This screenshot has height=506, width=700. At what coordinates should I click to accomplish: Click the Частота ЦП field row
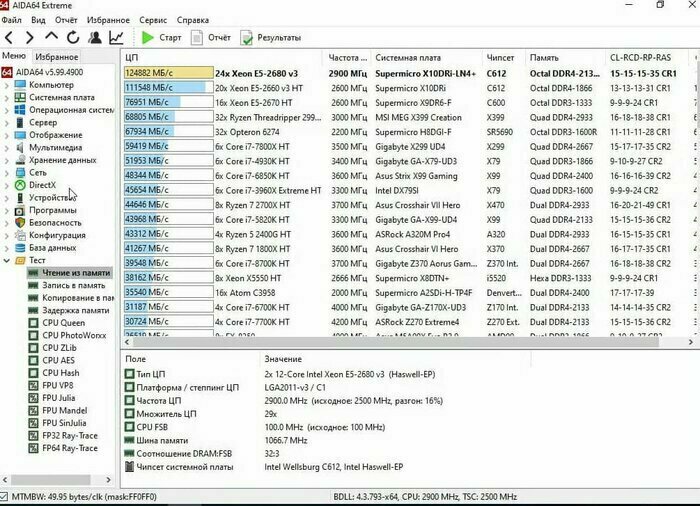click(x=286, y=401)
